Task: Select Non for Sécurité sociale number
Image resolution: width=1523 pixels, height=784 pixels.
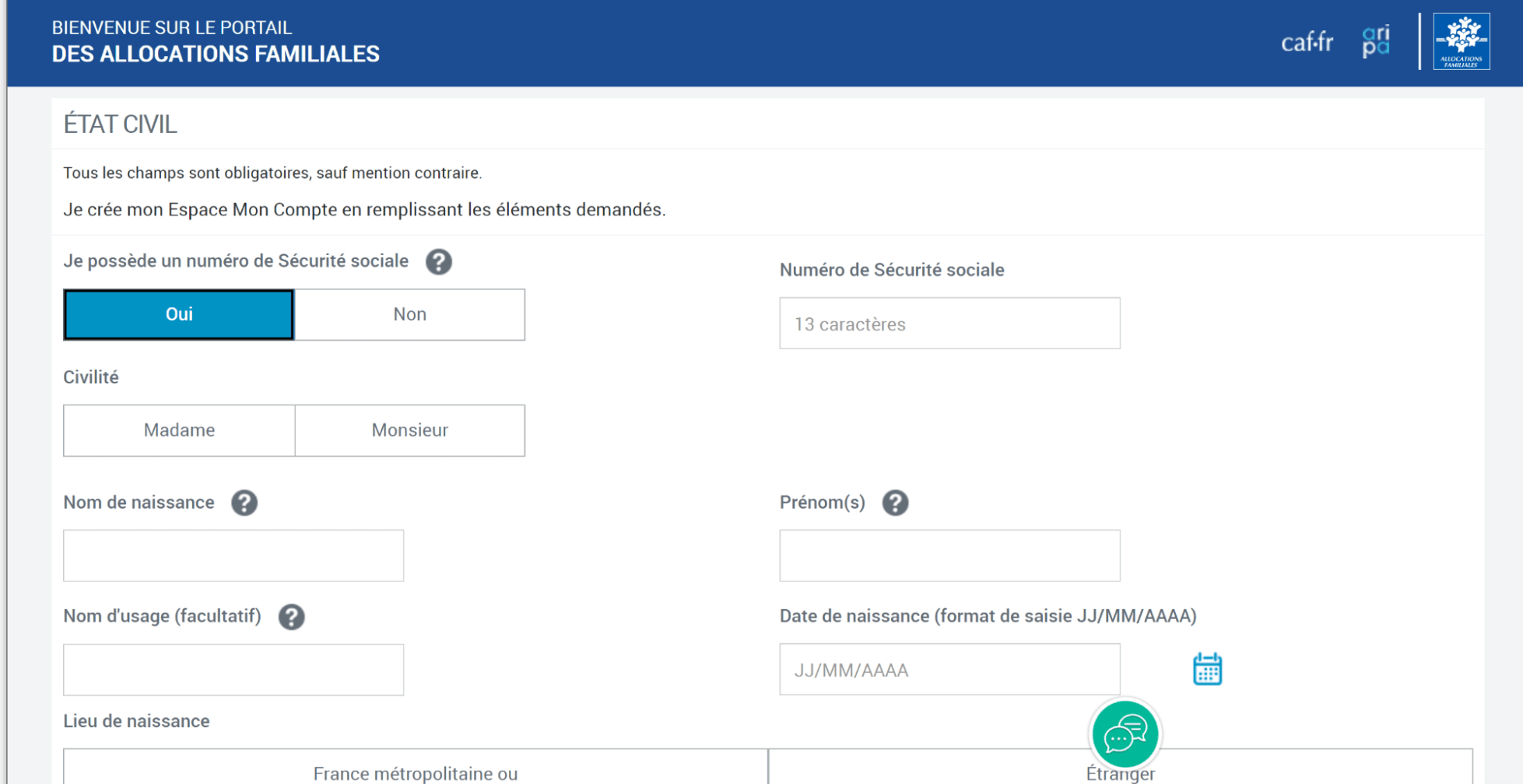Action: tap(409, 314)
